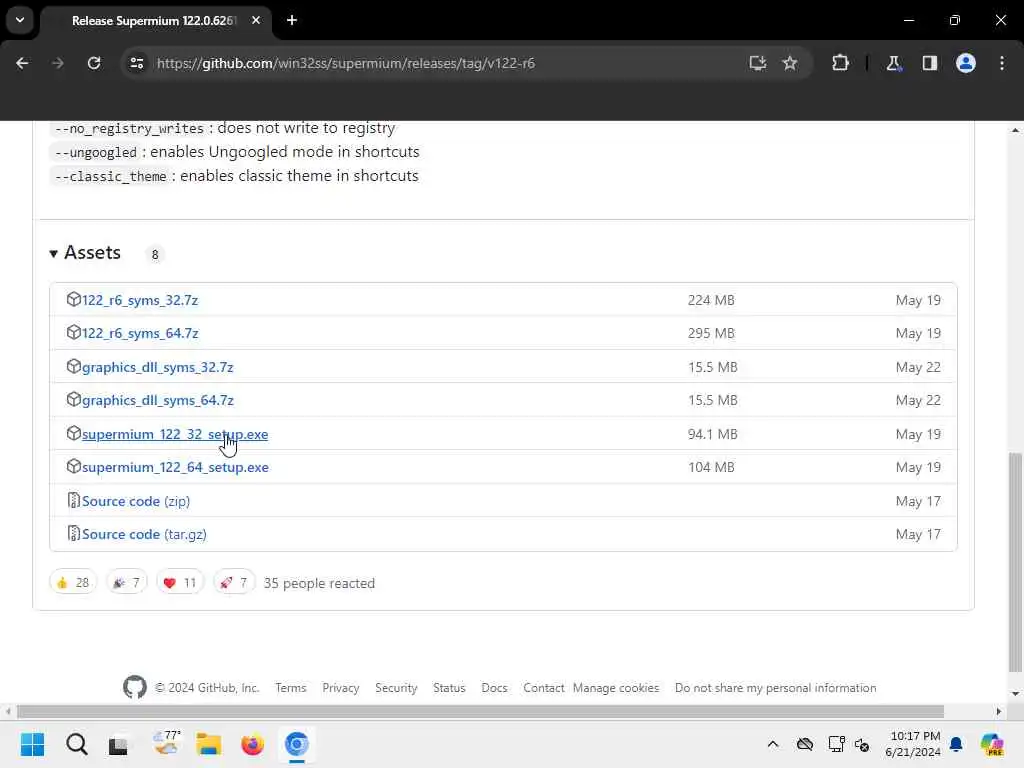
Task: Open the Windows Start menu
Action: tap(33, 744)
